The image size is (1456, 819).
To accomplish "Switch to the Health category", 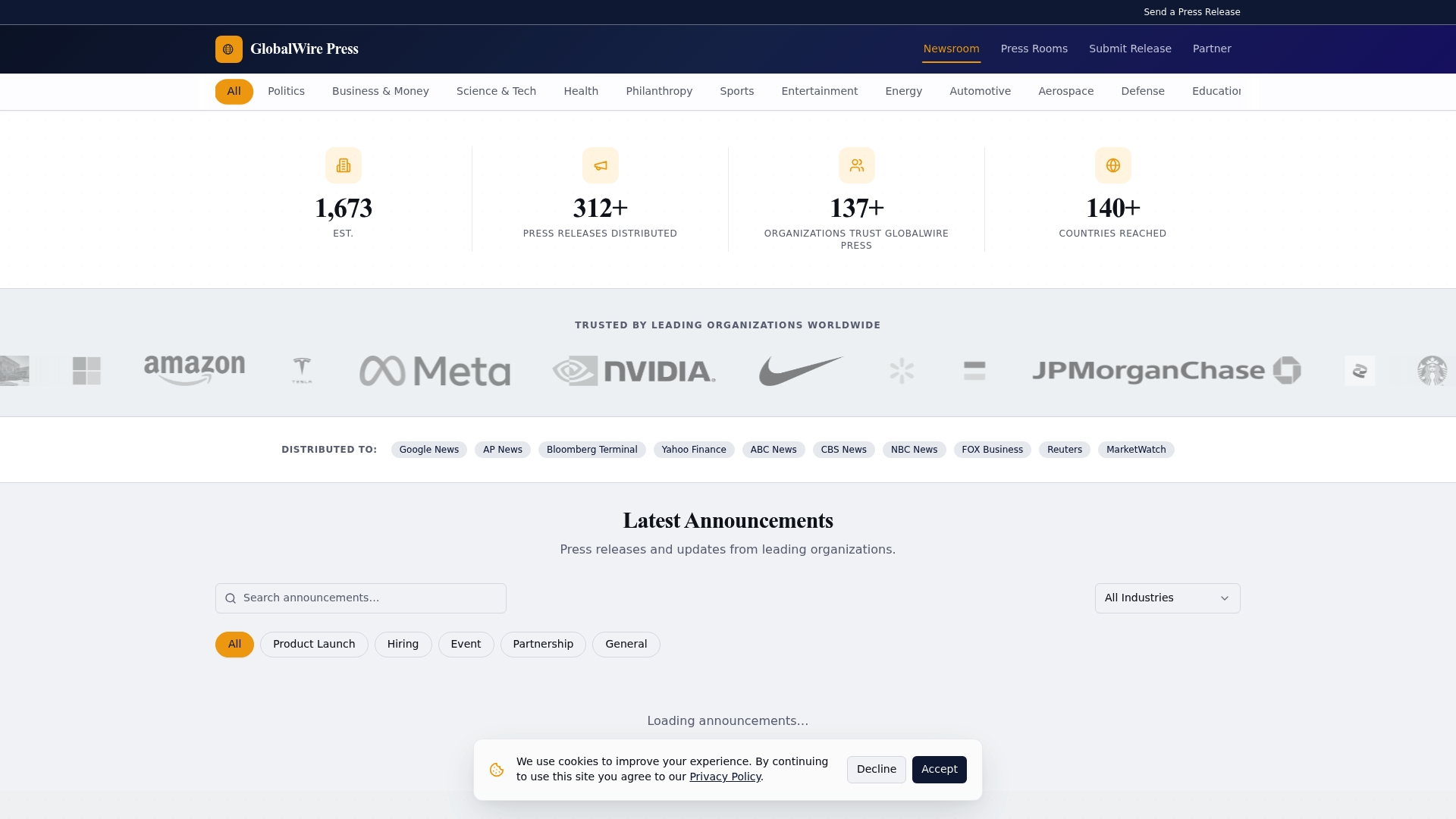I will coord(581,92).
